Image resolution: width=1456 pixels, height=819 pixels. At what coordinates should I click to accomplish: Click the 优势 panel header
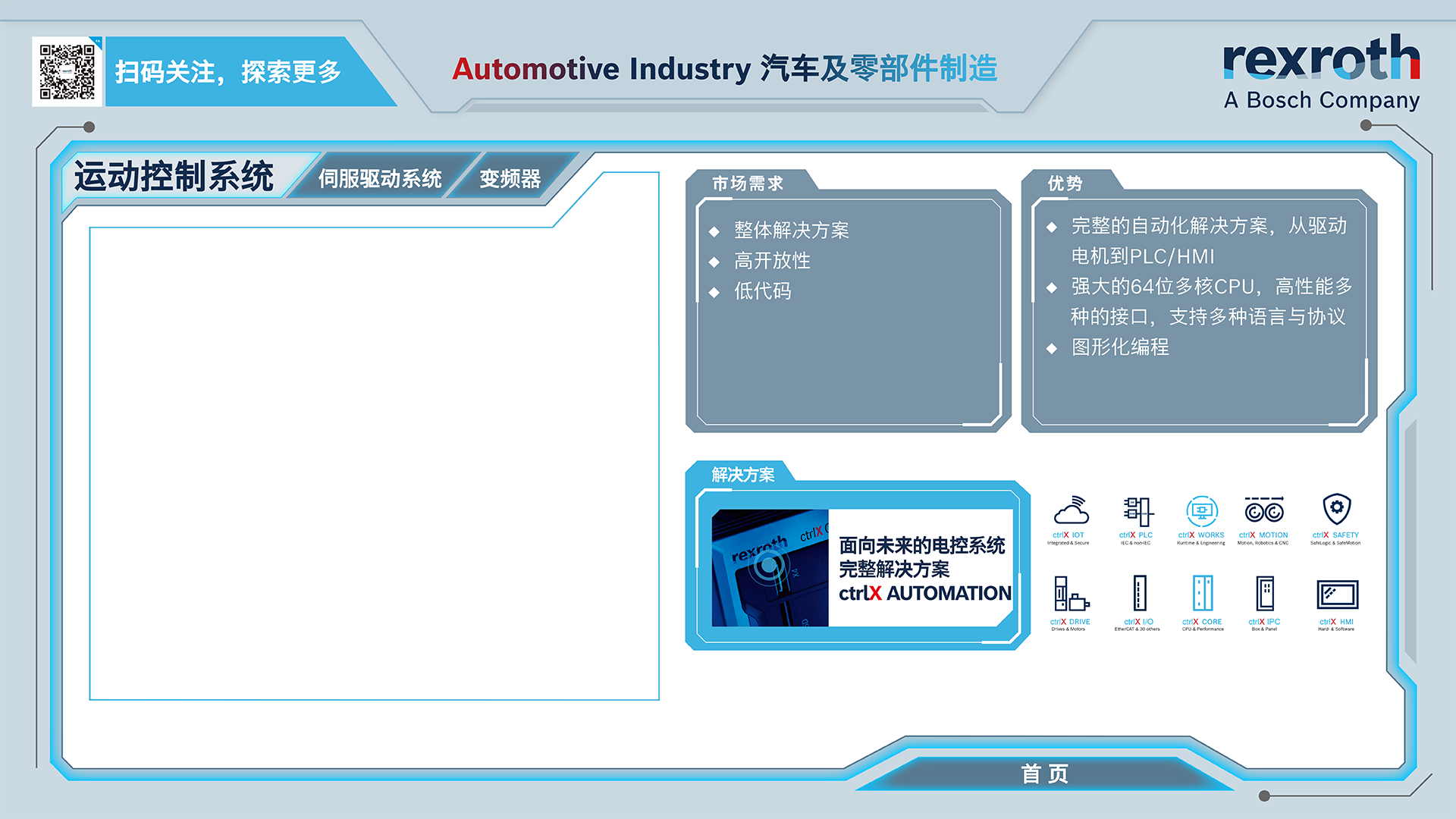[x=1065, y=184]
